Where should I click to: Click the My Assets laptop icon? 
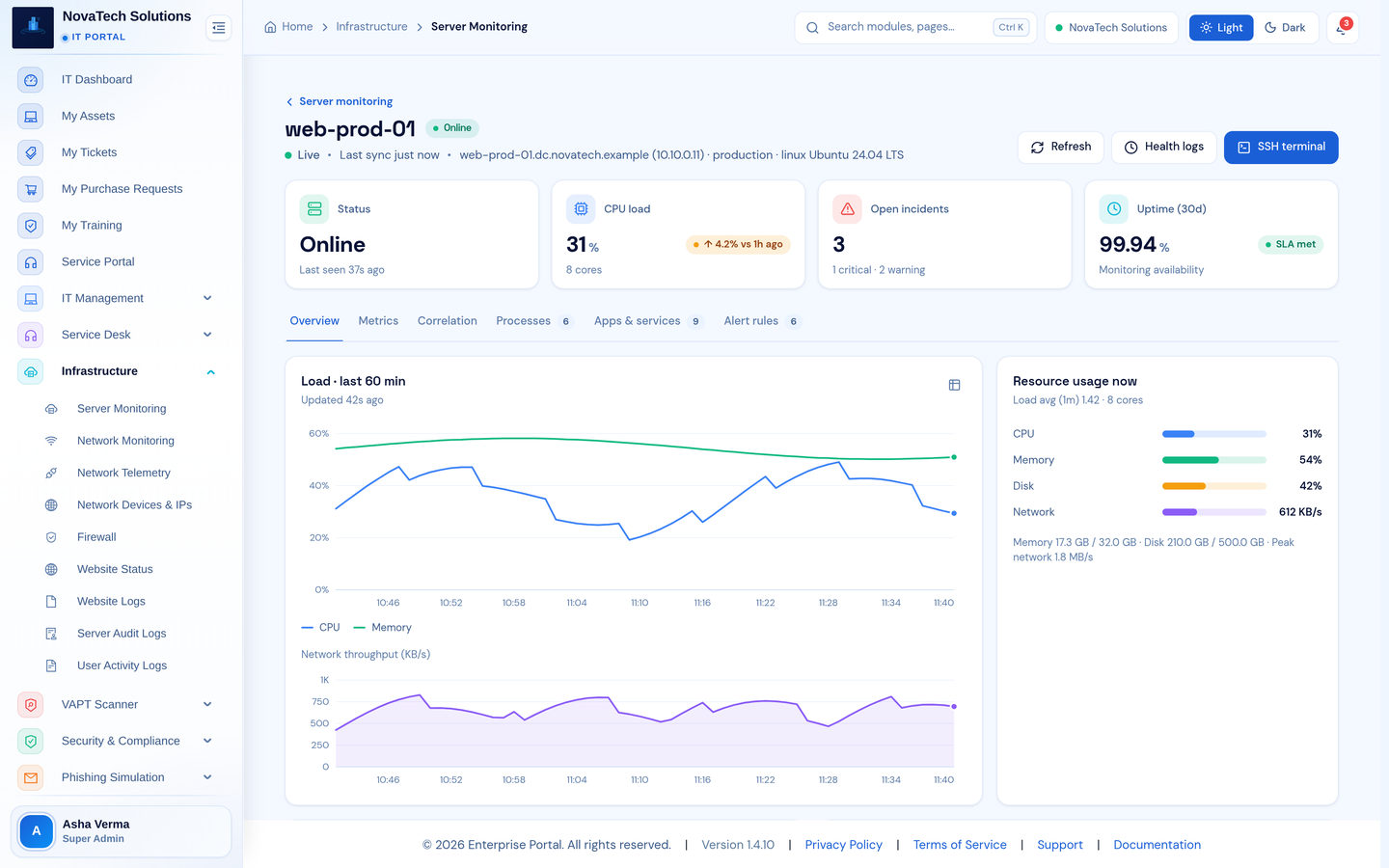coord(31,117)
